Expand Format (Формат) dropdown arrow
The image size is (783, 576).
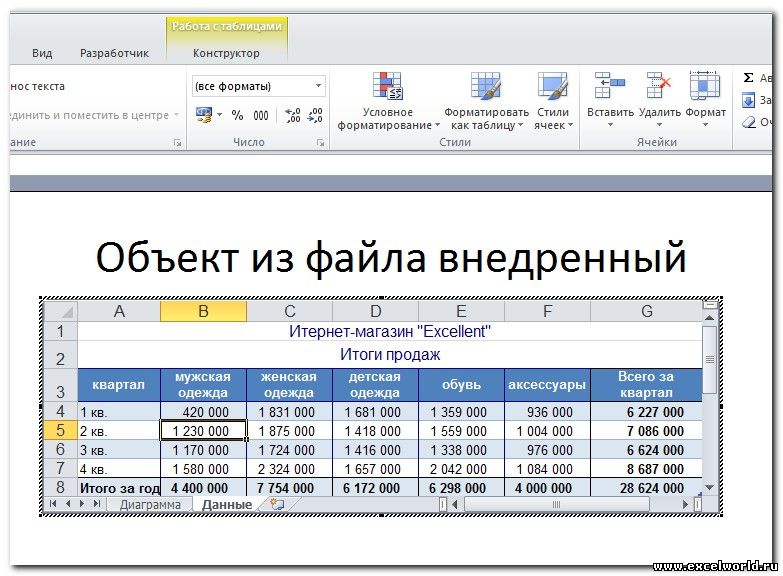coord(705,125)
